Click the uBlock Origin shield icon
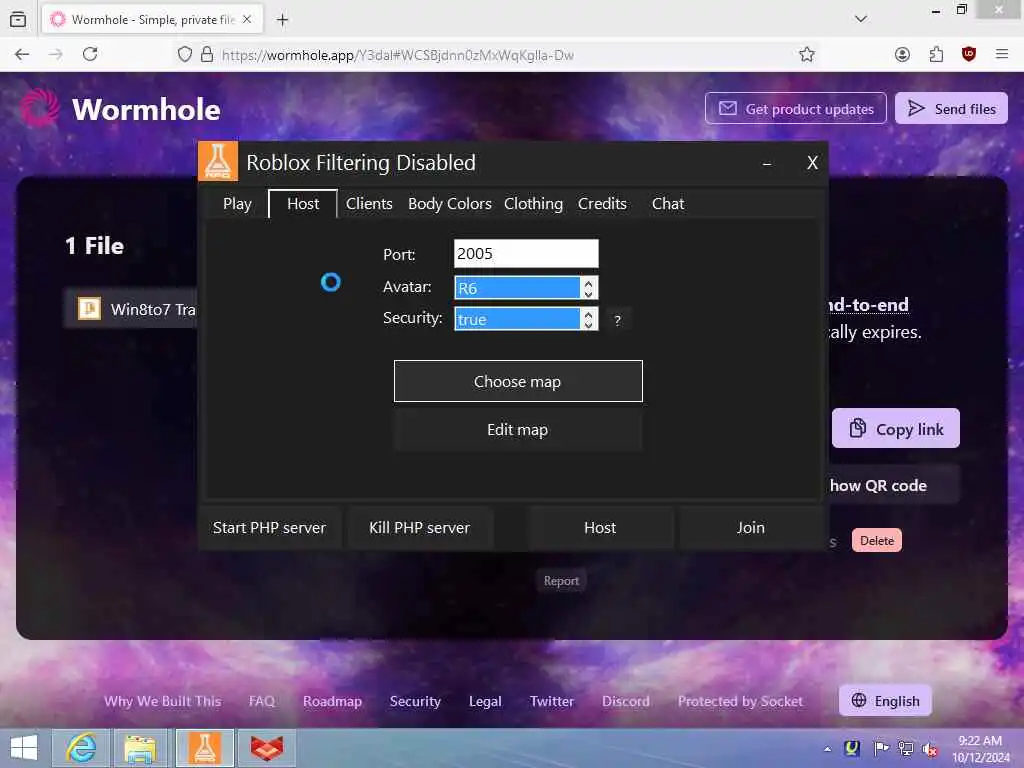Viewport: 1024px width, 768px height. click(968, 54)
